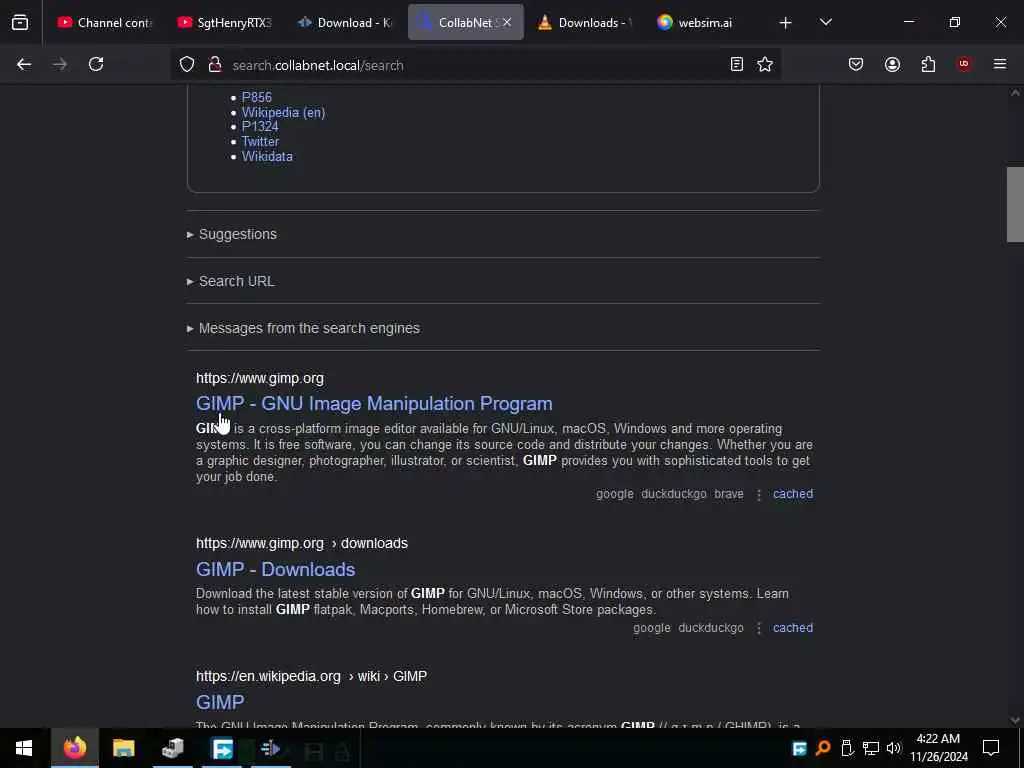Click the shield tracking protection icon
This screenshot has height=768, width=1024.
(x=187, y=65)
